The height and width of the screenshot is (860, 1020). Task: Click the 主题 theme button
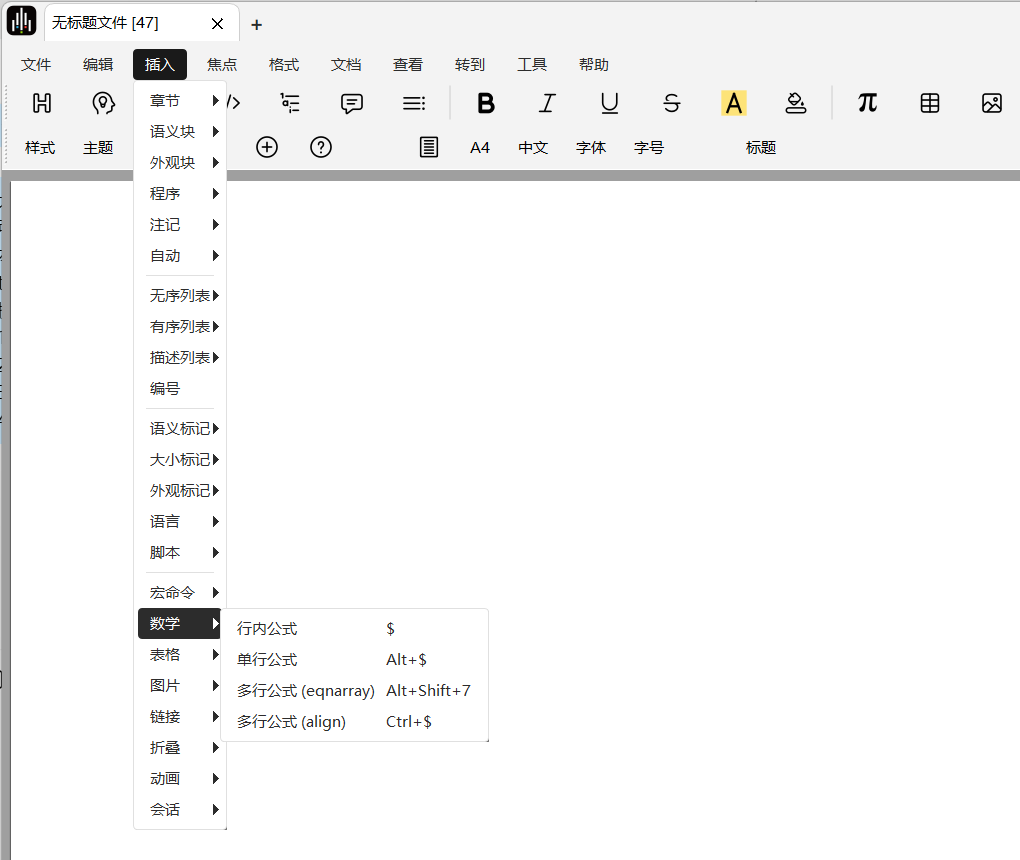98,147
